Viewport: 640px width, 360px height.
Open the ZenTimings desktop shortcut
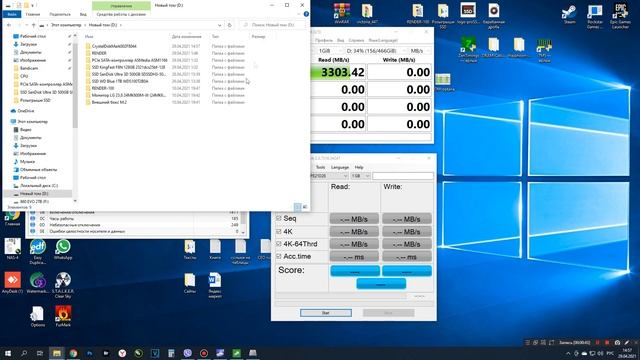pyautogui.click(x=468, y=50)
